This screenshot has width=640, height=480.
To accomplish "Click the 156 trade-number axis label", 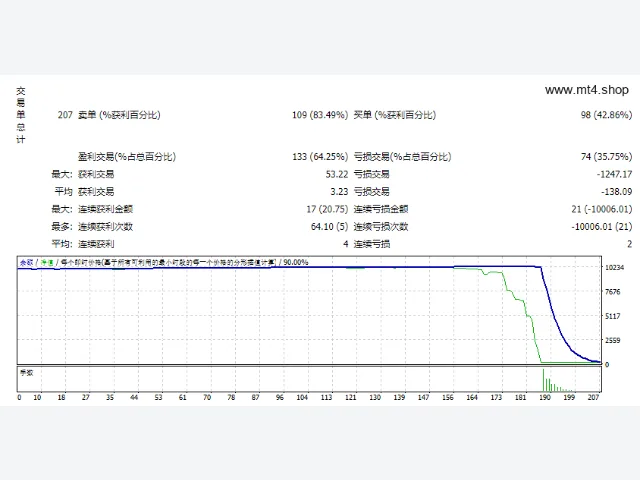I will 448,398.
